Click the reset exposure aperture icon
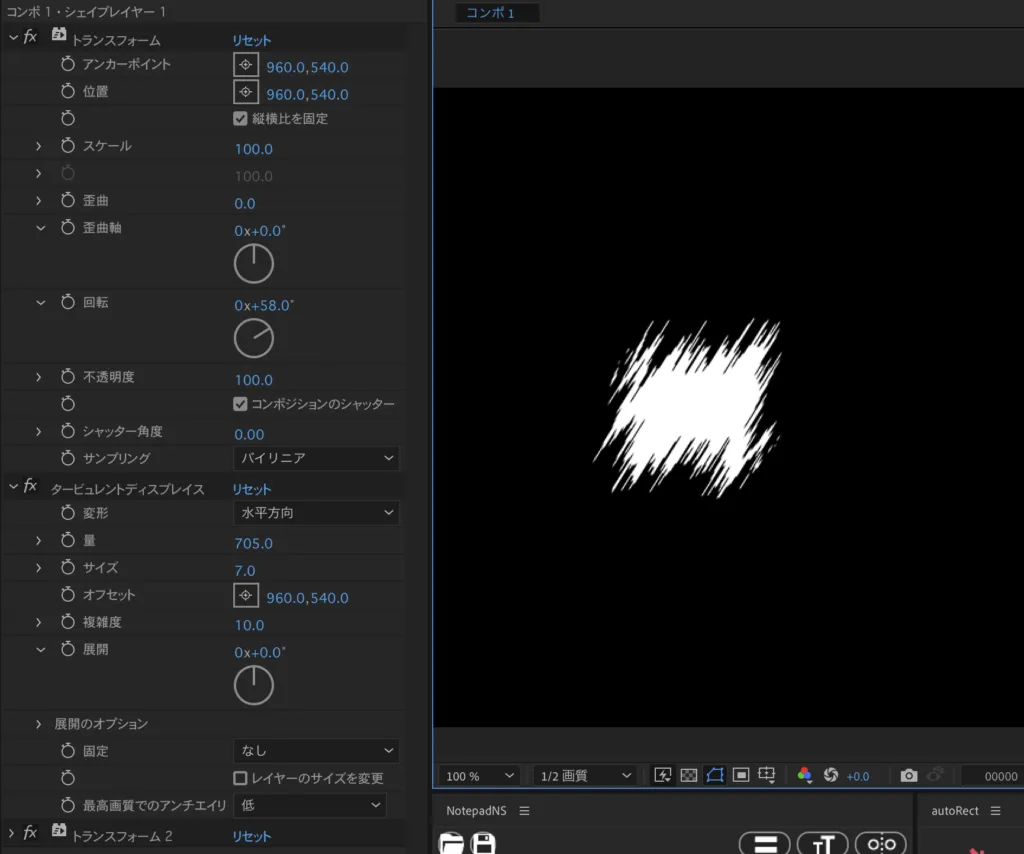The width and height of the screenshot is (1024, 854). pyautogui.click(x=830, y=775)
